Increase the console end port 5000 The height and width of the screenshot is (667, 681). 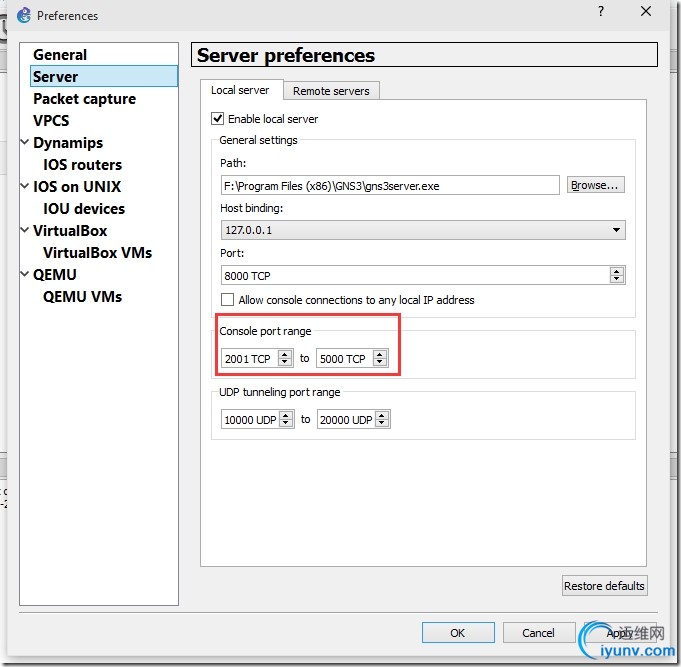pyautogui.click(x=380, y=354)
